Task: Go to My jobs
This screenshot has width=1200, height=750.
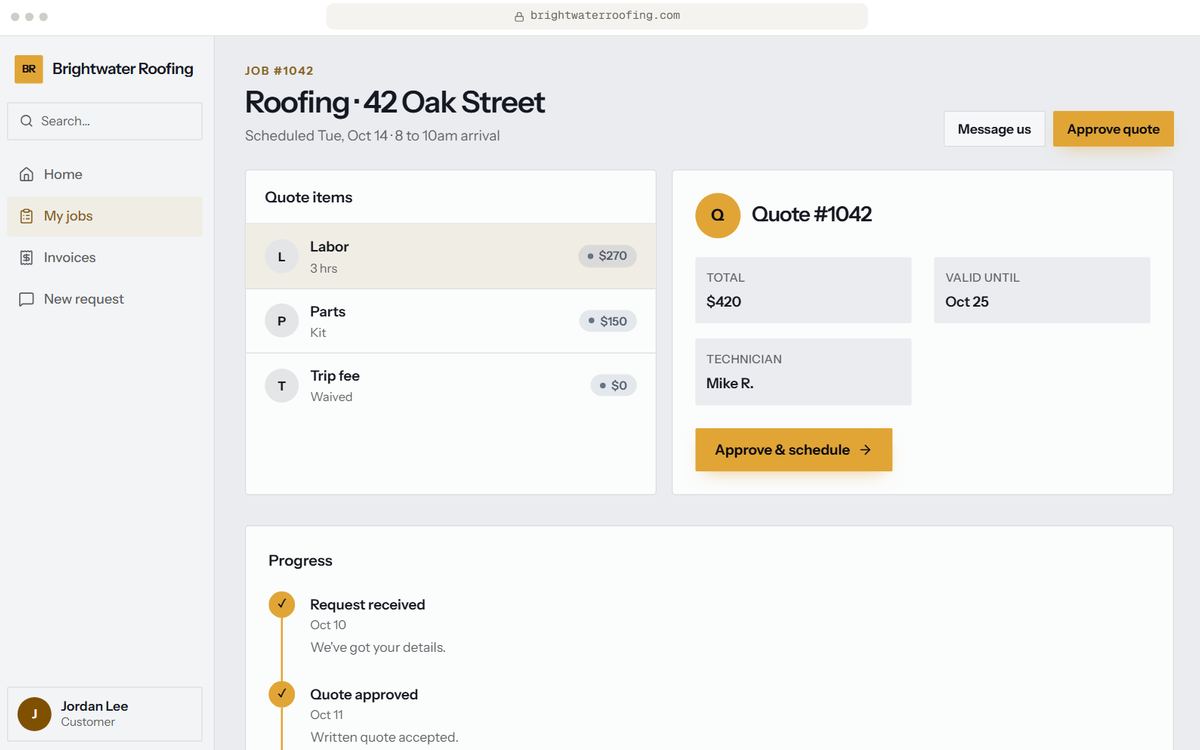Action: click(x=105, y=216)
